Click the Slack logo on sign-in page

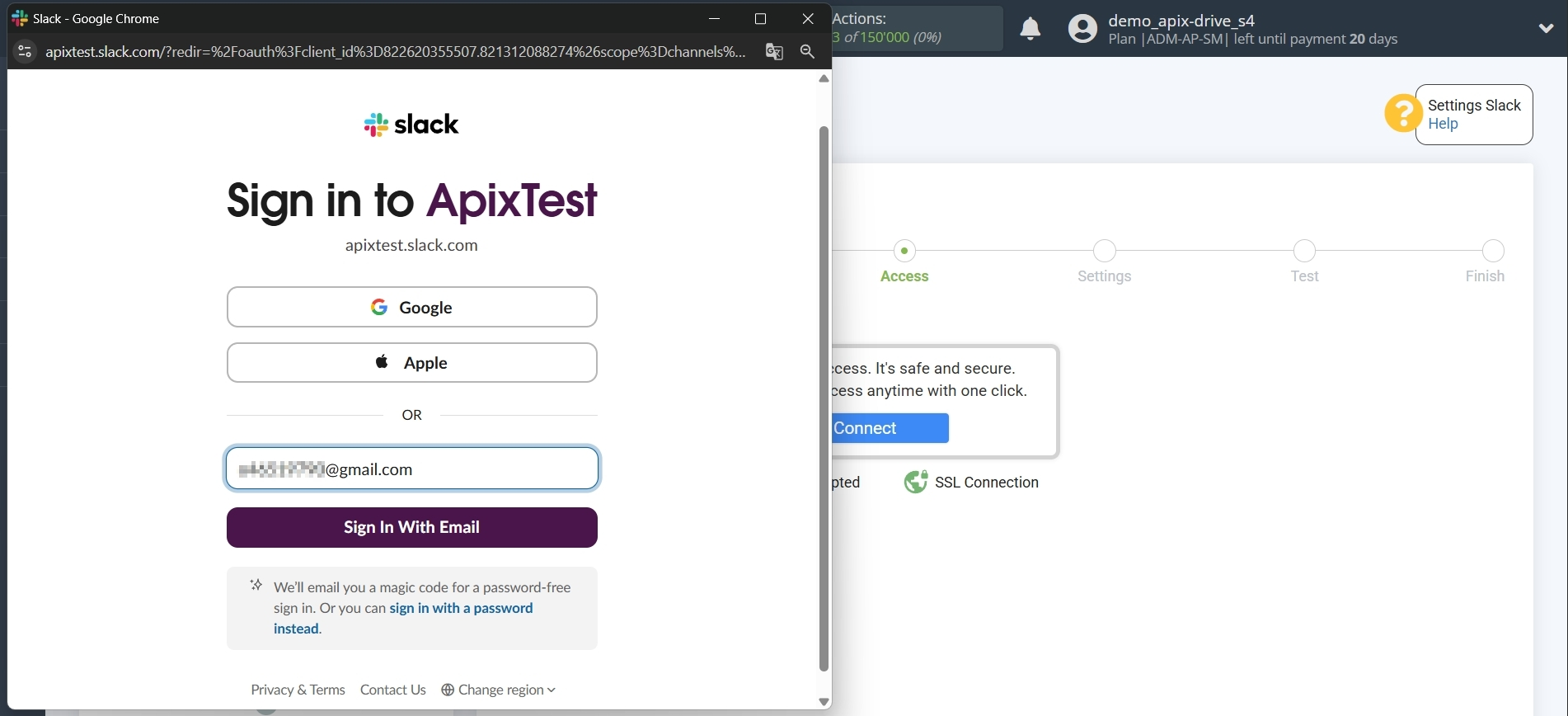pos(411,125)
